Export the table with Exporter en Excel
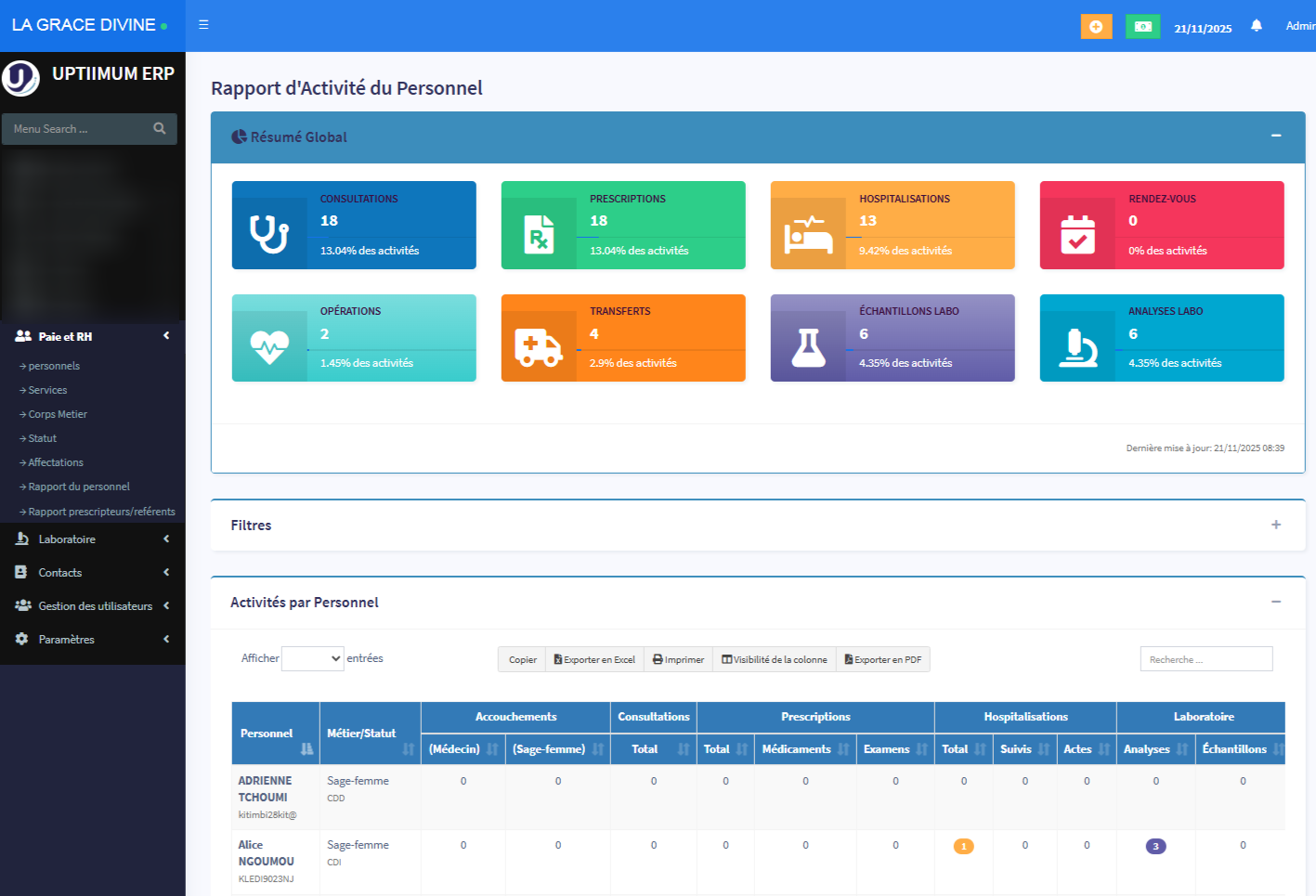 point(593,659)
